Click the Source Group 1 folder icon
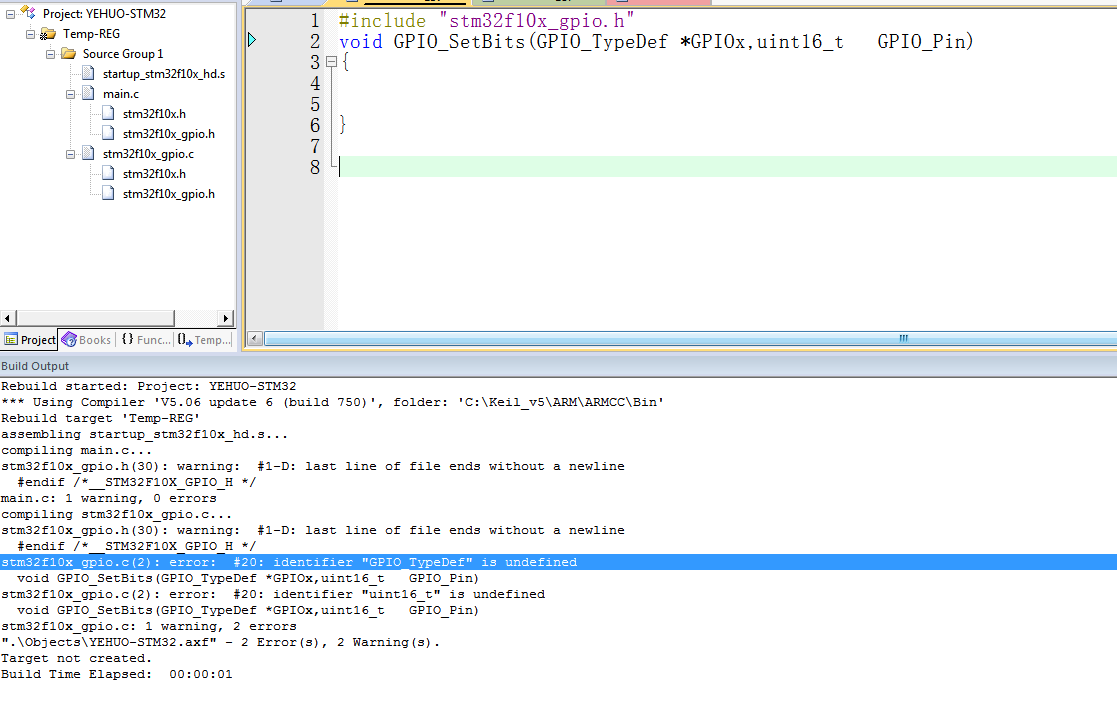The image size is (1117, 711). pos(68,53)
